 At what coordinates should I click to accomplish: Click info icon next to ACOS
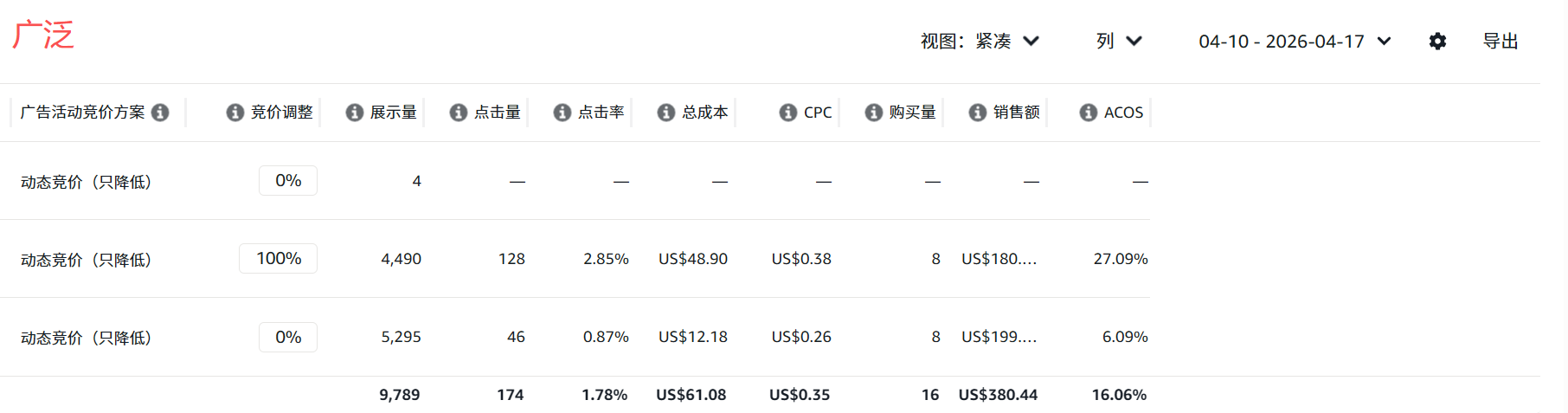pyautogui.click(x=1088, y=113)
